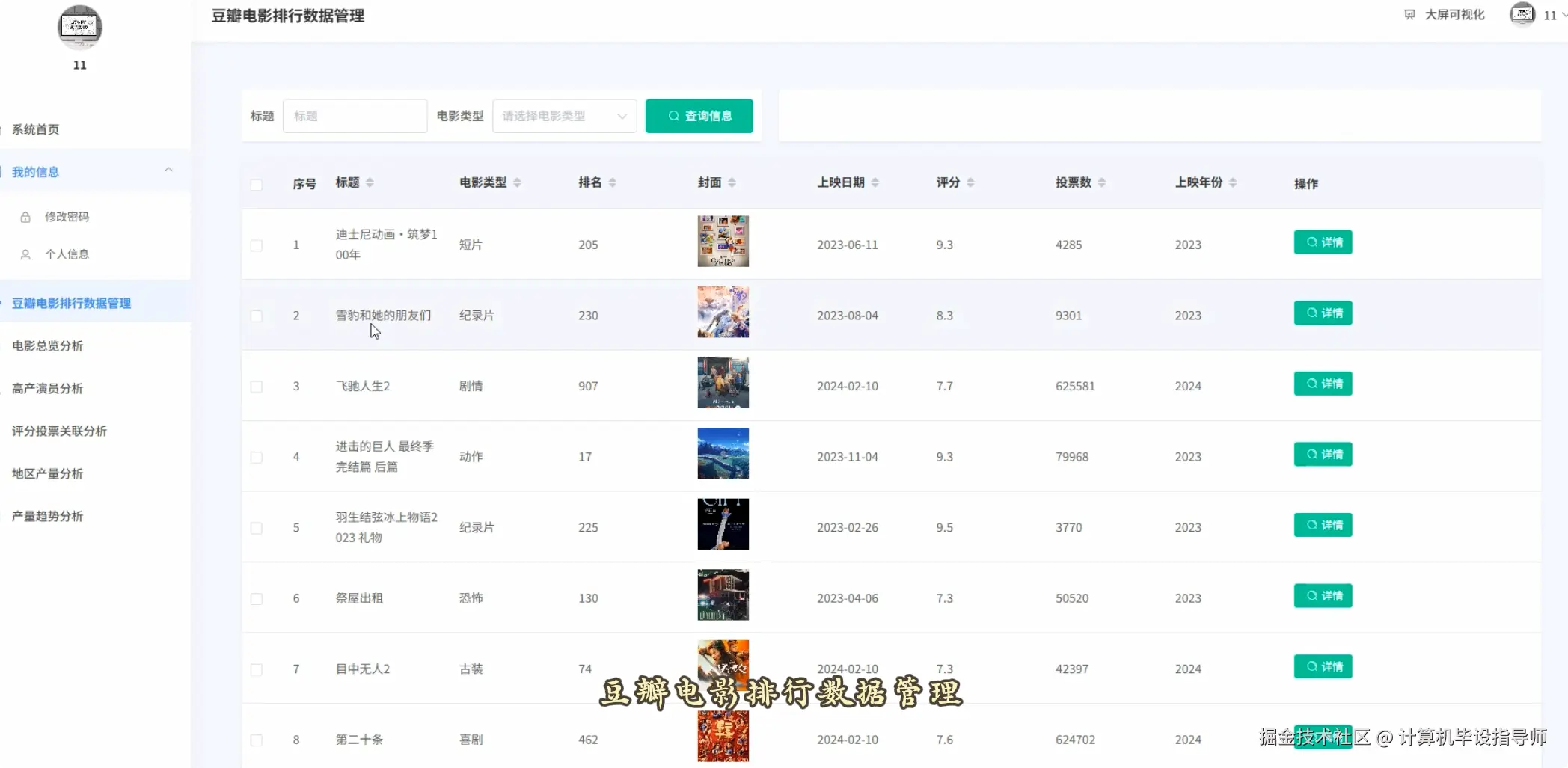Click the 查询信息 search button
This screenshot has width=1568, height=768.
point(699,116)
